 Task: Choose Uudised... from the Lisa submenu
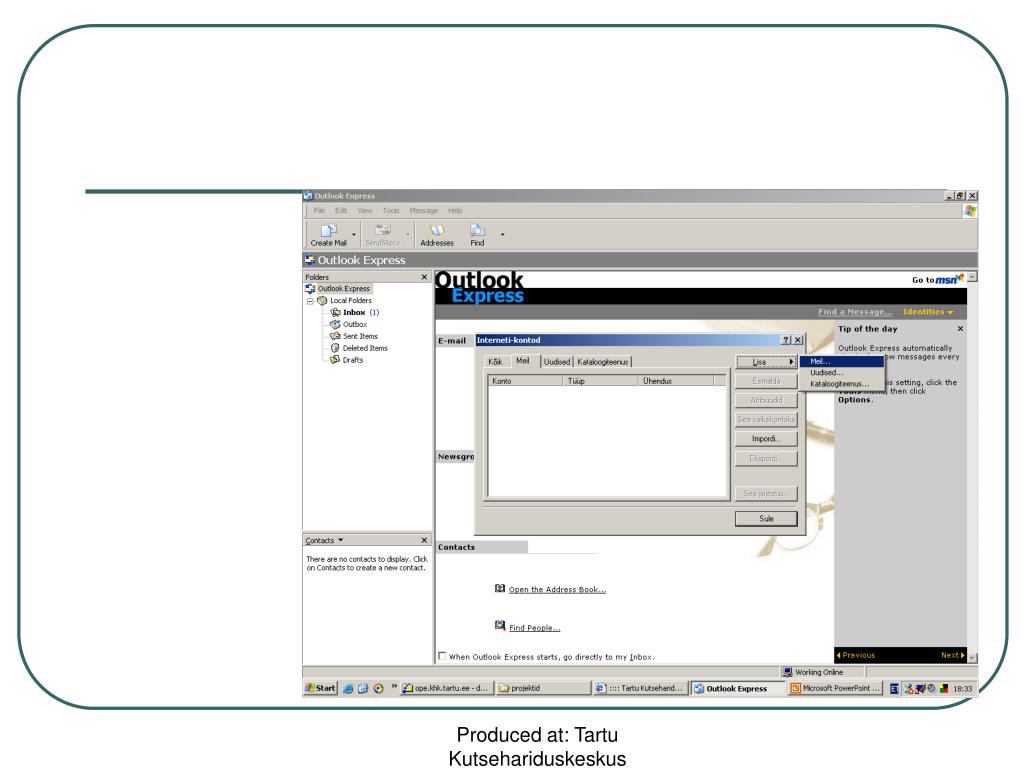842,372
